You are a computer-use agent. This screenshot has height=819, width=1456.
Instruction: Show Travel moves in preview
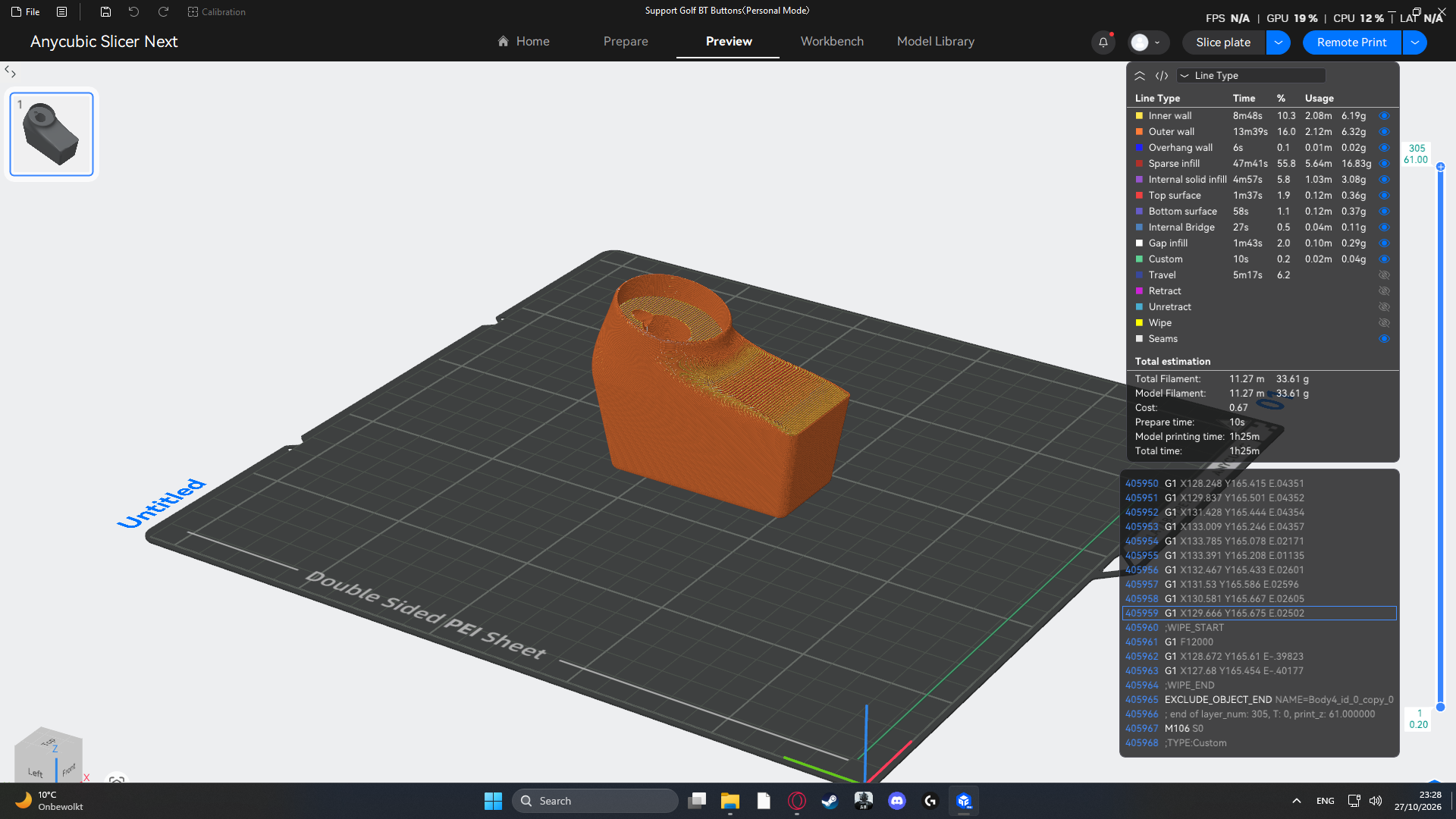1384,275
